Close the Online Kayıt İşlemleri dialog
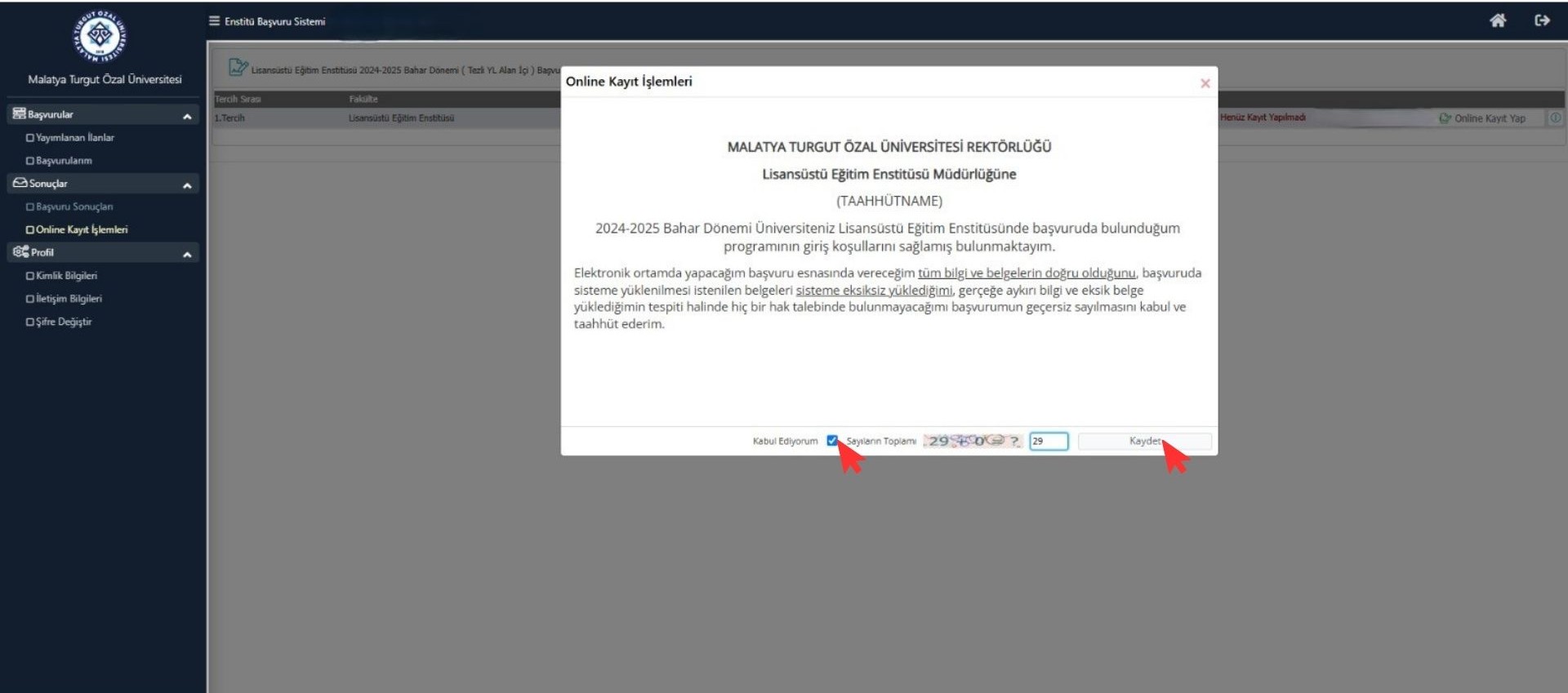The image size is (1568, 693). click(1205, 83)
